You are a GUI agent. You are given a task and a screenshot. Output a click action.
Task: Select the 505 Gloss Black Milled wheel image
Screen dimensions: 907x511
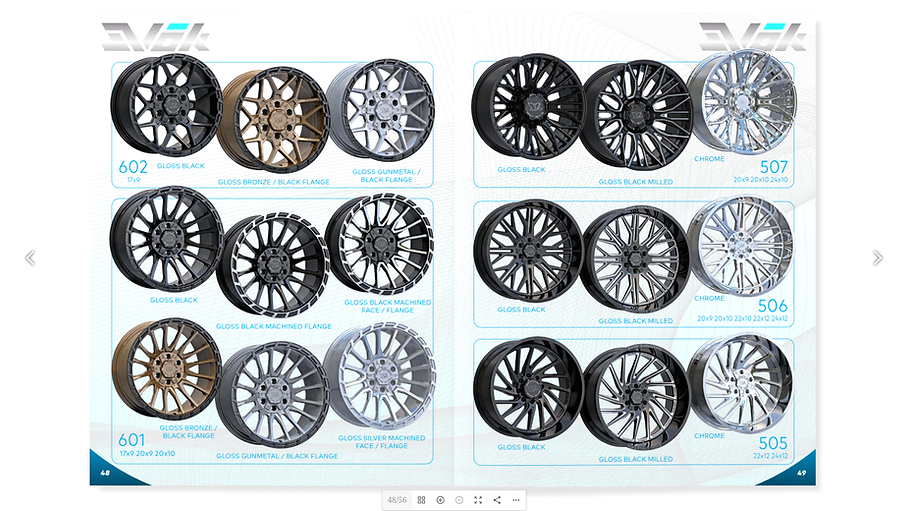click(636, 397)
